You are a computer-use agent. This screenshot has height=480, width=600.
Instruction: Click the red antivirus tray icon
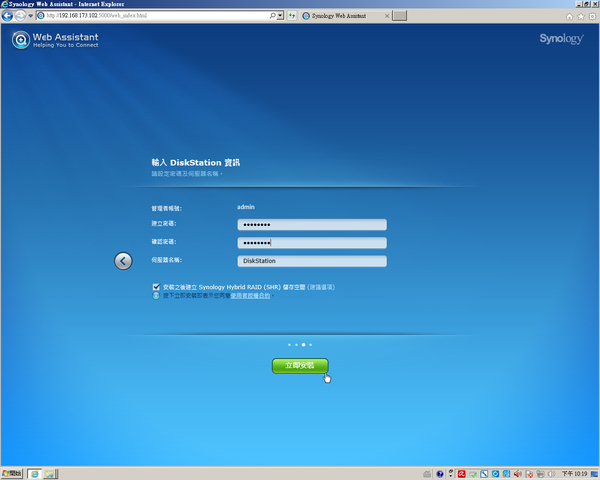461,474
